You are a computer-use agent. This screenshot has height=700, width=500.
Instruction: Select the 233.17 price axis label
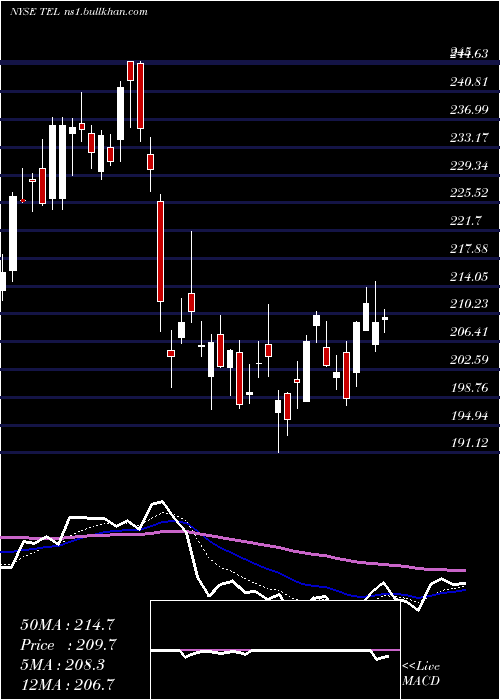point(469,138)
